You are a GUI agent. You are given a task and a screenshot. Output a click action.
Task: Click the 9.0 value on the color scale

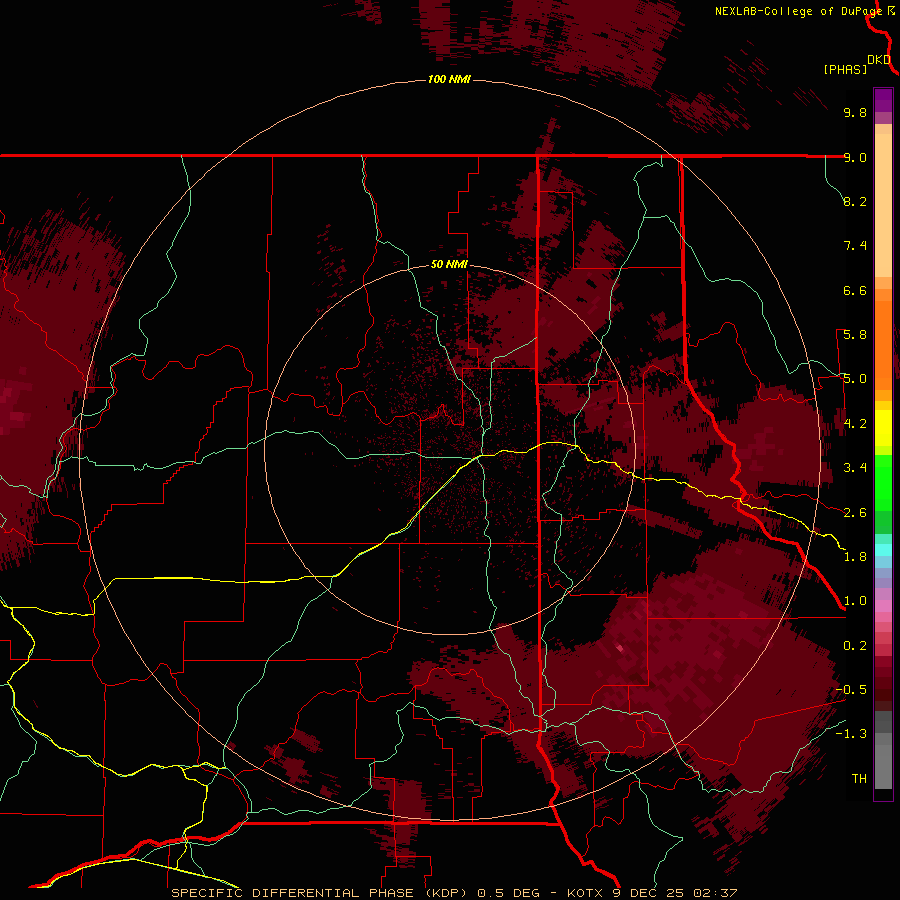(855, 157)
